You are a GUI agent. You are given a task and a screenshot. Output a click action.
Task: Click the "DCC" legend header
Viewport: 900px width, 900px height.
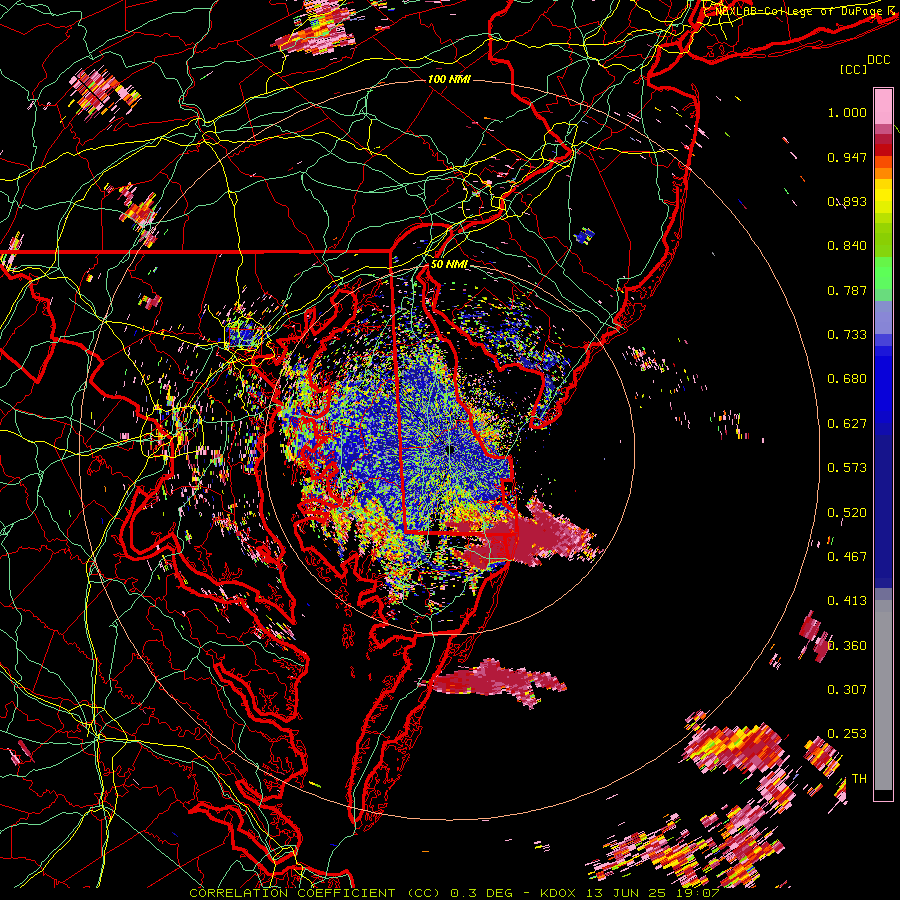[879, 60]
